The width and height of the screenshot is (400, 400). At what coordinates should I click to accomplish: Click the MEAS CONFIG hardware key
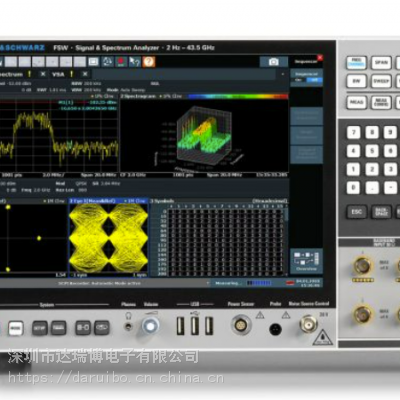[x=381, y=102]
